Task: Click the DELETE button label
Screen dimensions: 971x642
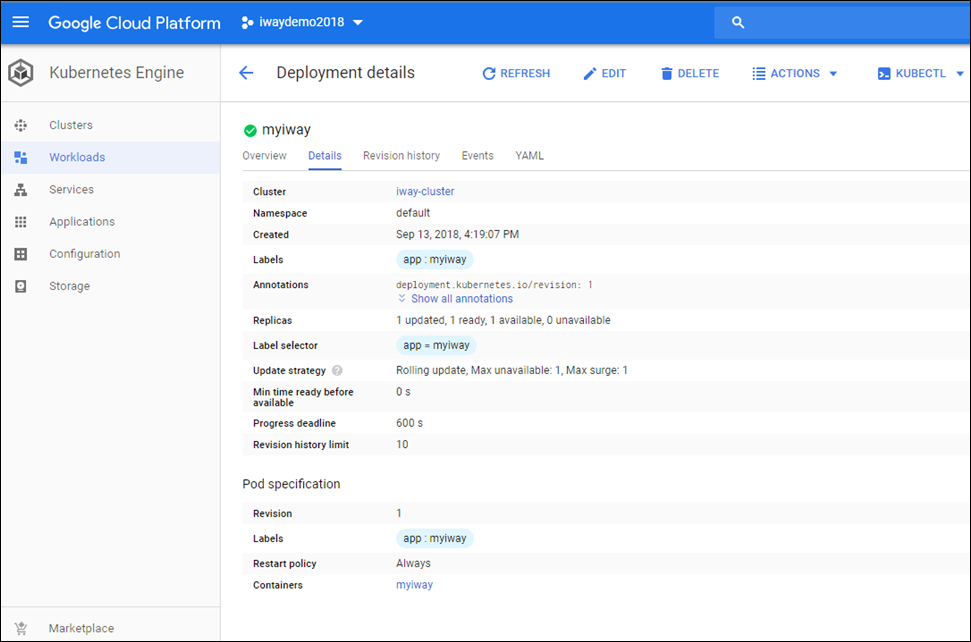Action: point(698,74)
